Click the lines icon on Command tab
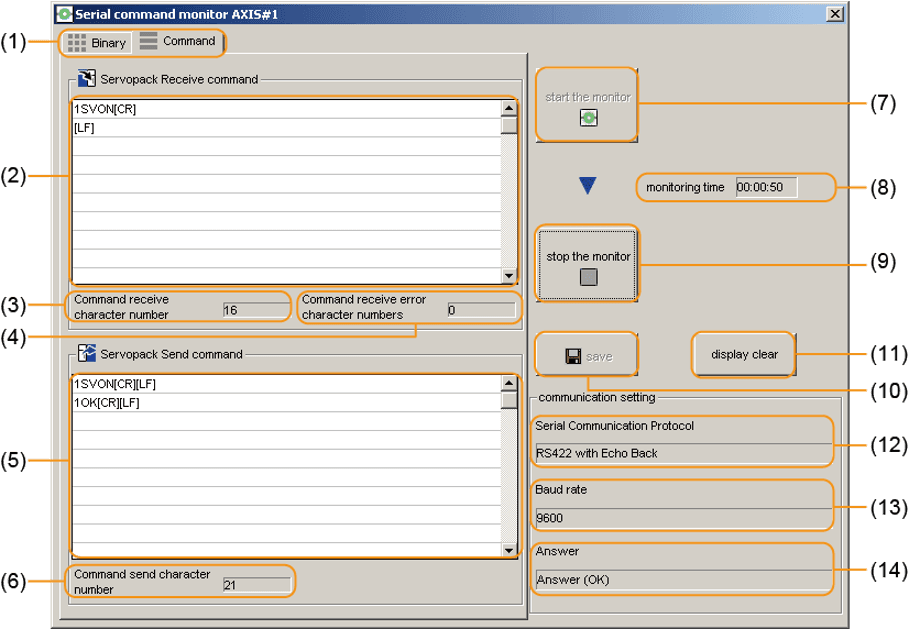 148,42
